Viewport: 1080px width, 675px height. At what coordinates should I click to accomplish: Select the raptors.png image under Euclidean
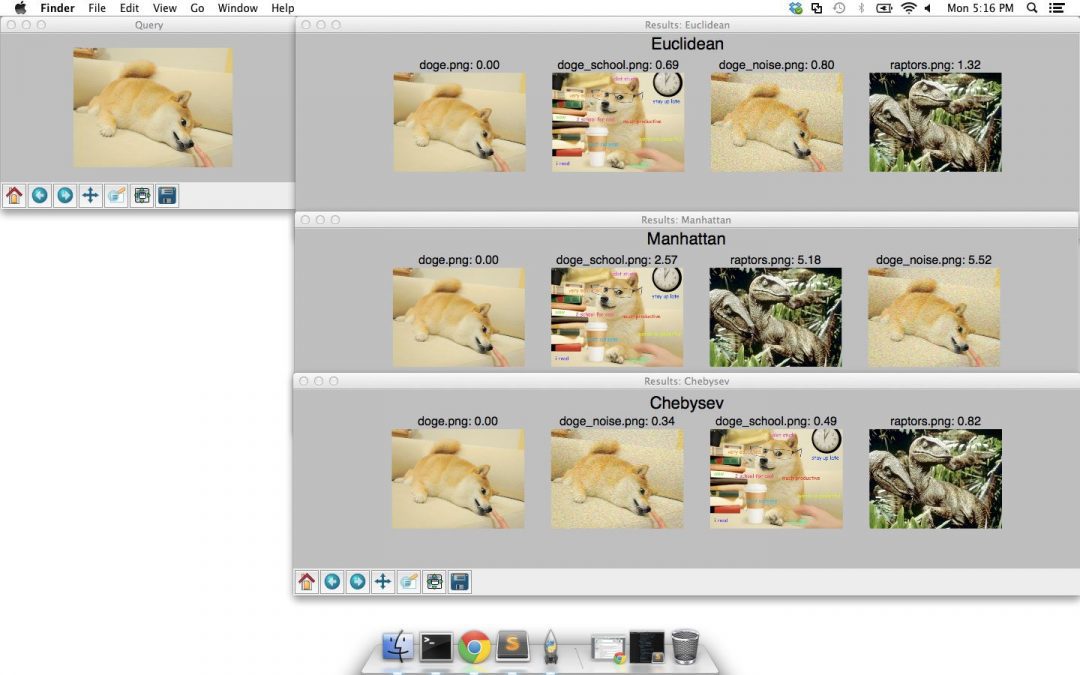point(935,123)
